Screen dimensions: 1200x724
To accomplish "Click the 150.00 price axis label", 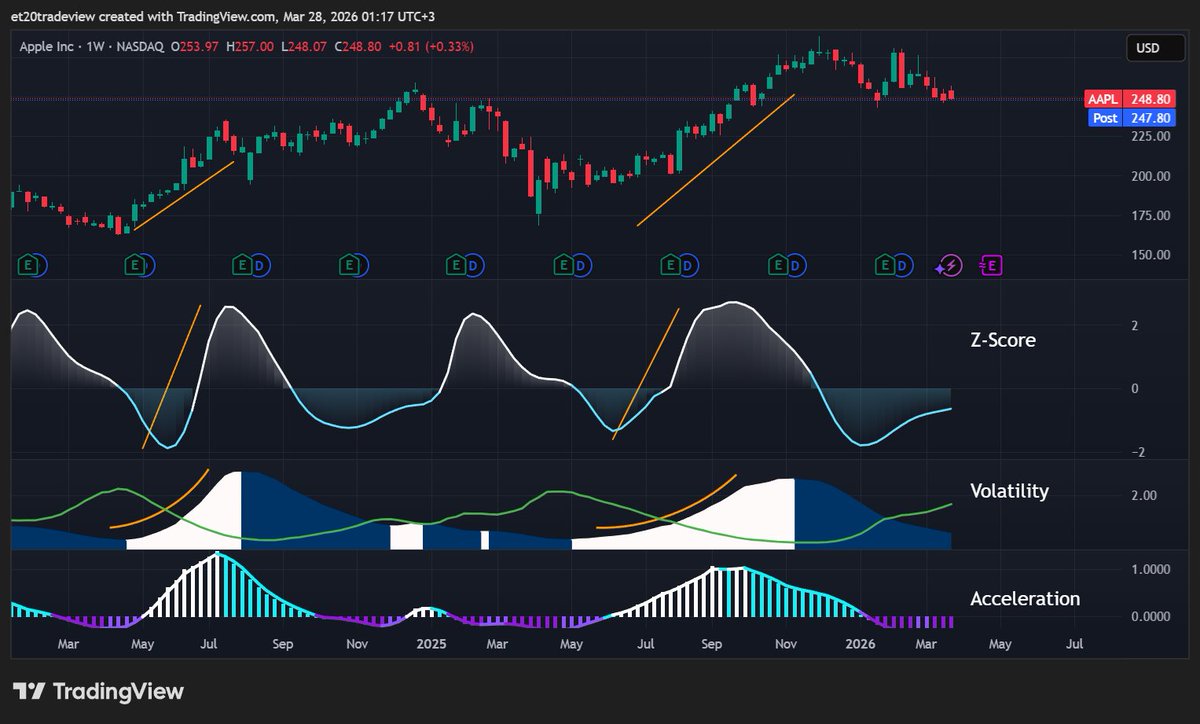I will coord(1150,254).
